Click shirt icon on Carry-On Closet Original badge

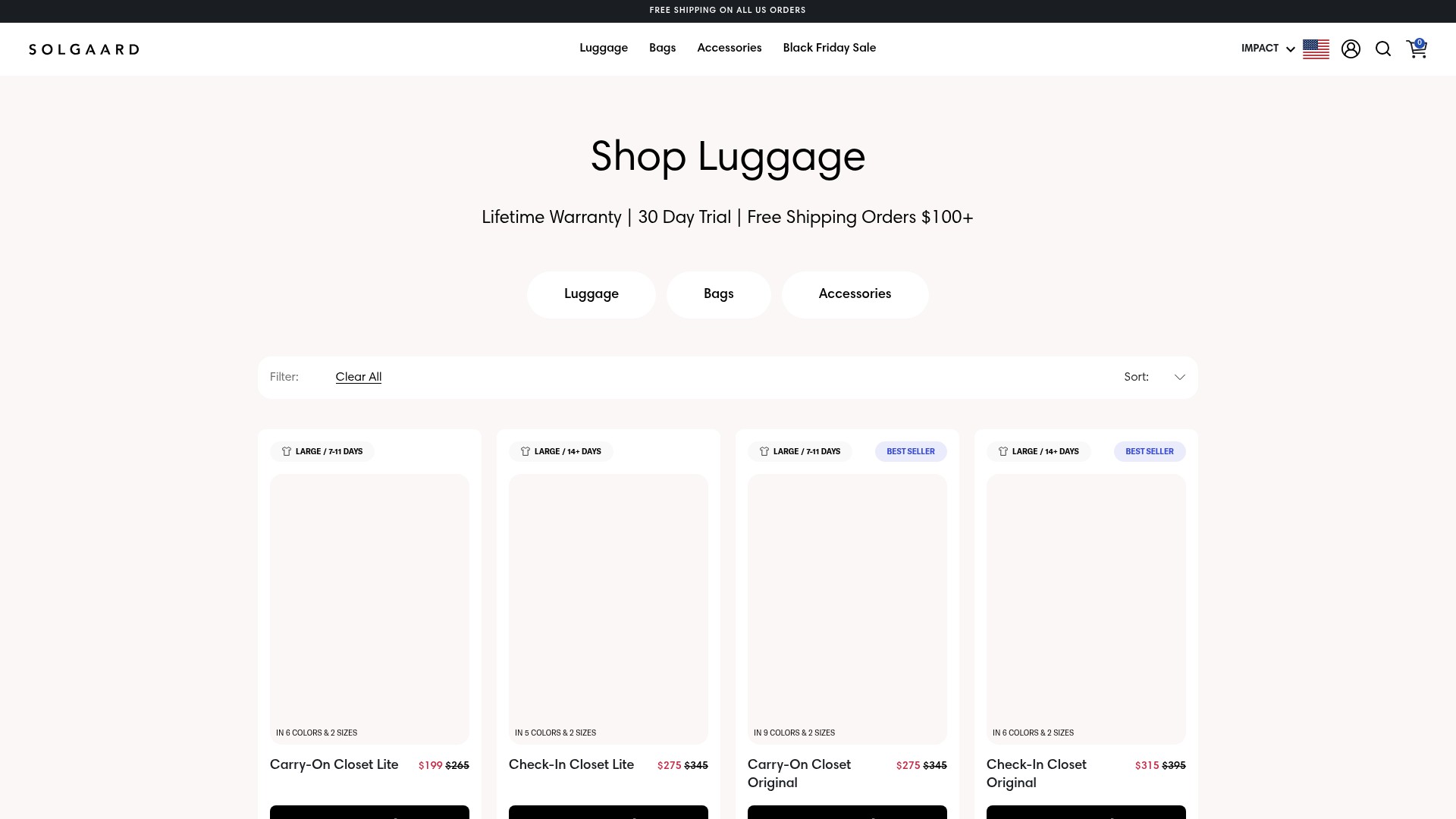[x=764, y=451]
